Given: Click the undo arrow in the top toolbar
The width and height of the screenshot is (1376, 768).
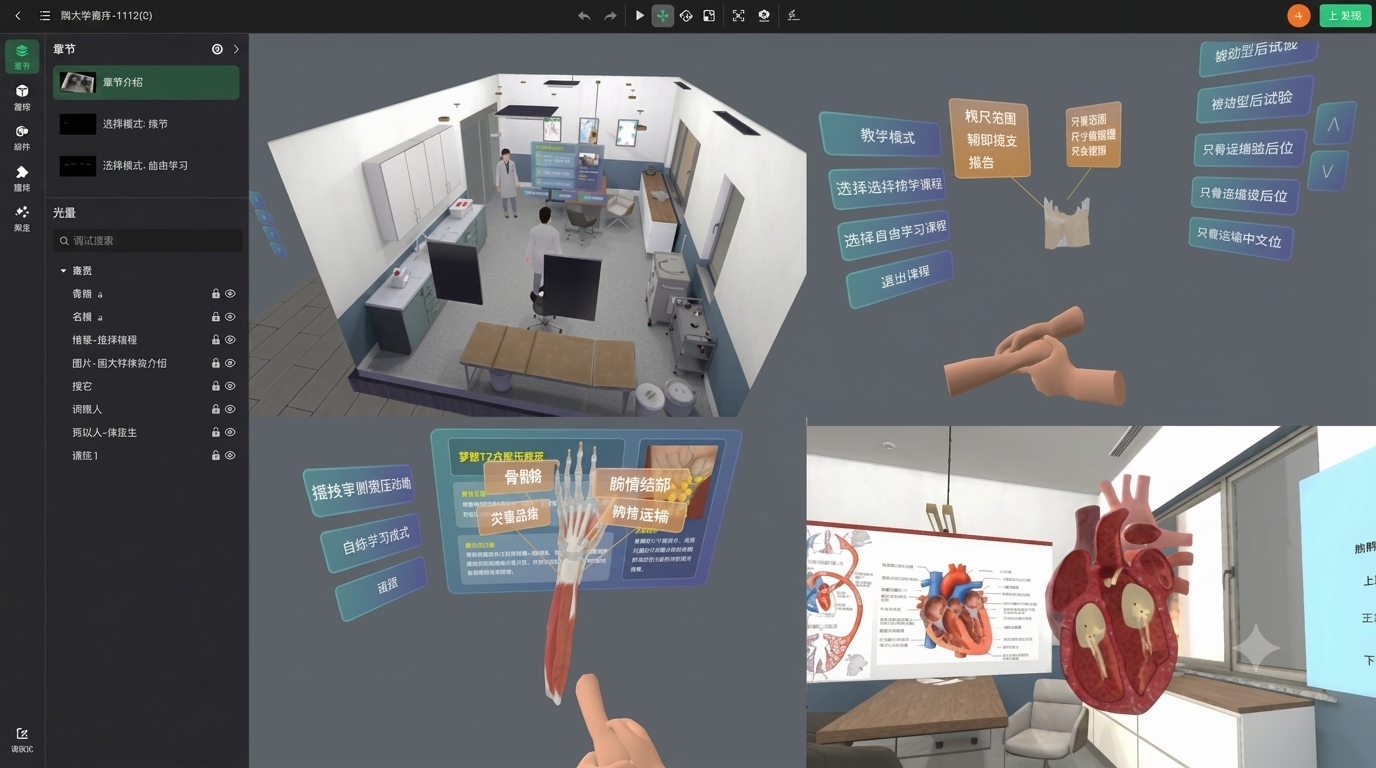Looking at the screenshot, I should click(584, 16).
